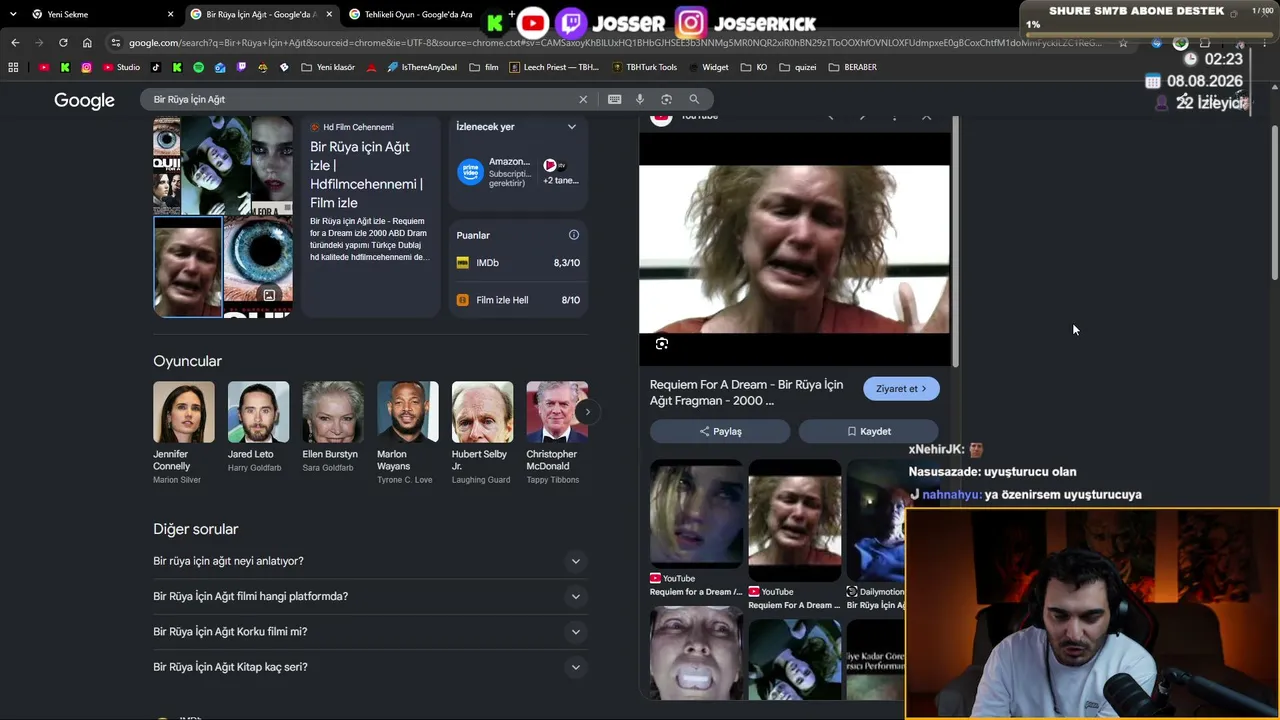Image resolution: width=1280 pixels, height=720 pixels.
Task: Open the TikTok bookmark icon
Action: [x=156, y=67]
